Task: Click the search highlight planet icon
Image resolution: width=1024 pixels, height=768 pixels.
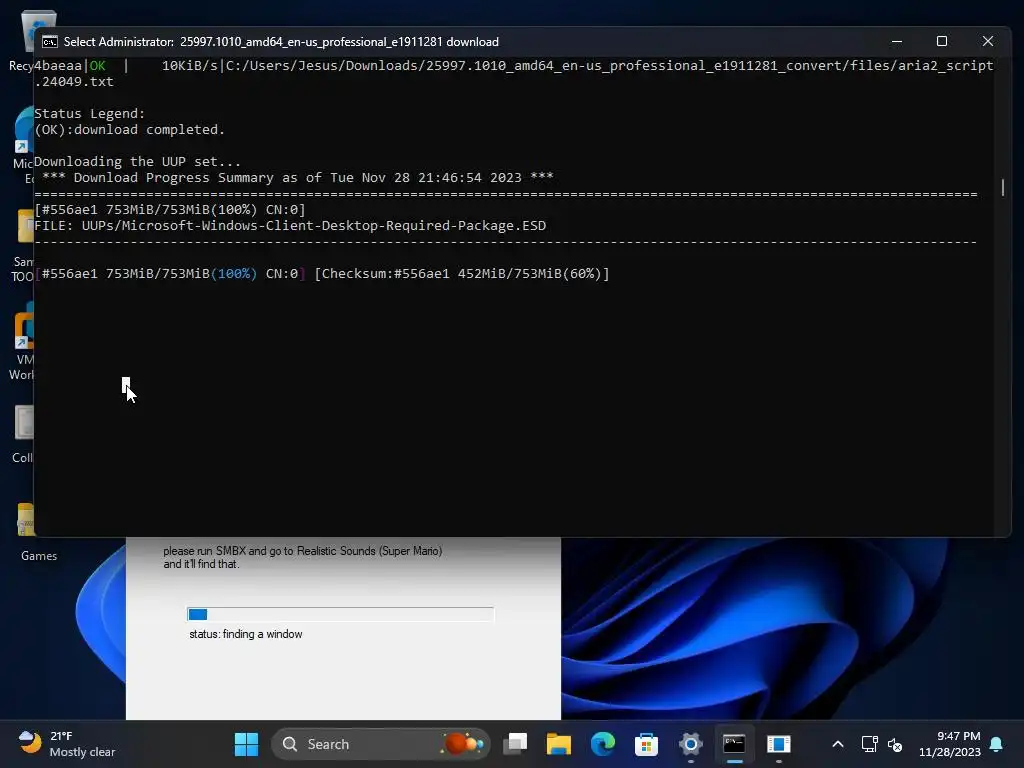Action: pos(464,743)
